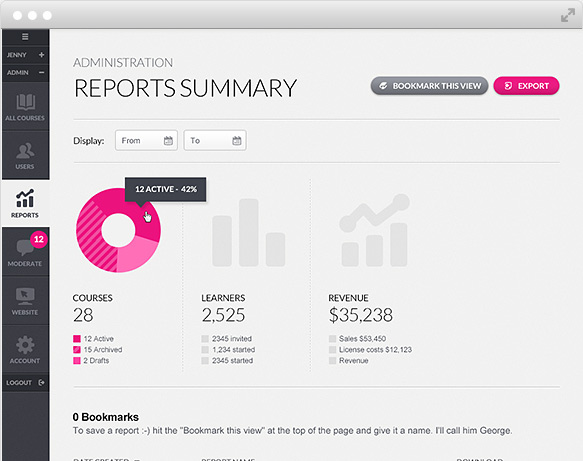Screen dimensions: 583x461
Task: Click the From date field
Action: [146, 141]
